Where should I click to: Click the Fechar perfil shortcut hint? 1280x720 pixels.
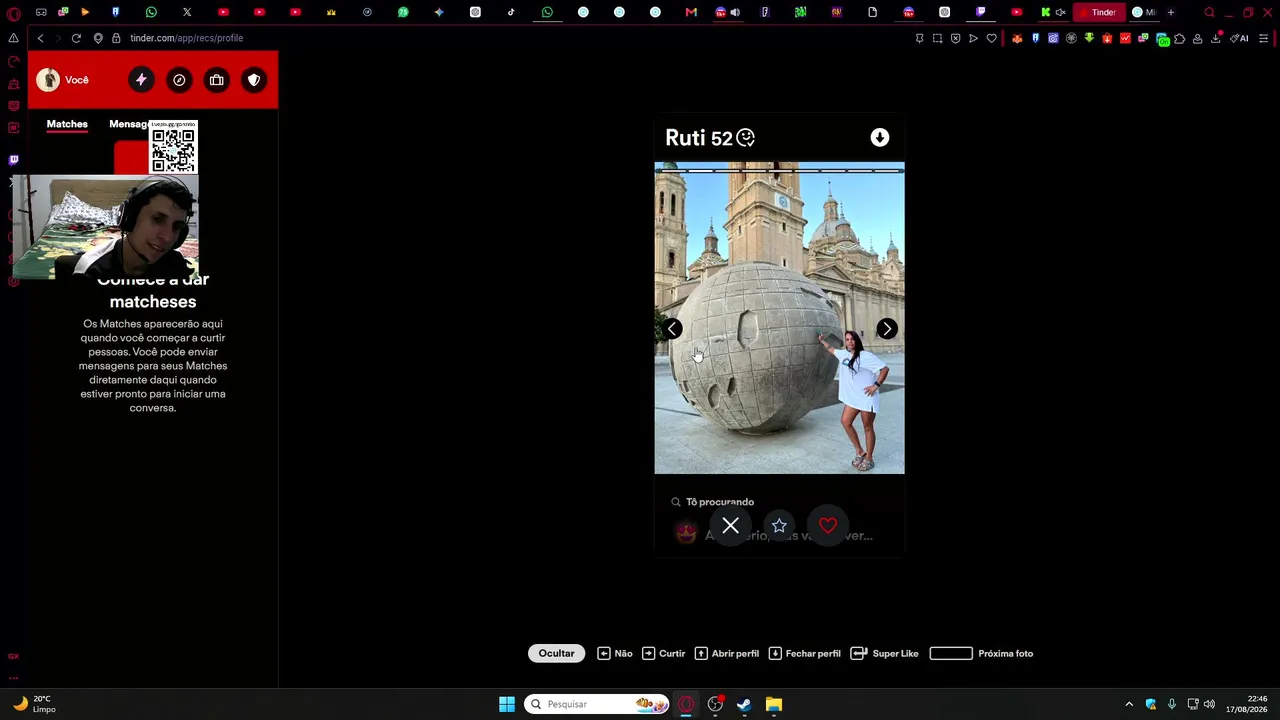point(805,654)
